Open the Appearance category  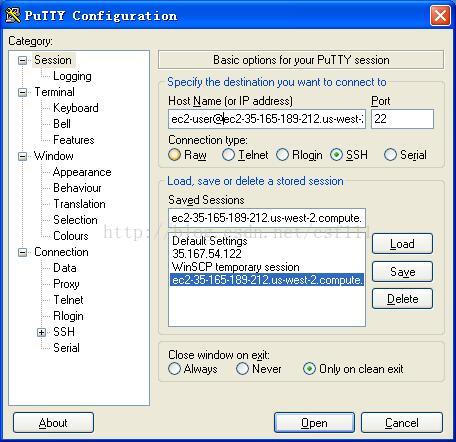[82, 172]
